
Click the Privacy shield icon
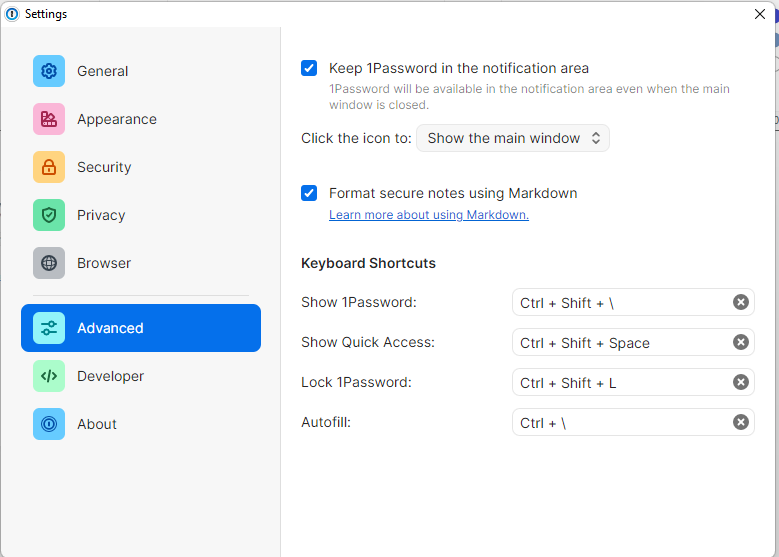(x=49, y=215)
